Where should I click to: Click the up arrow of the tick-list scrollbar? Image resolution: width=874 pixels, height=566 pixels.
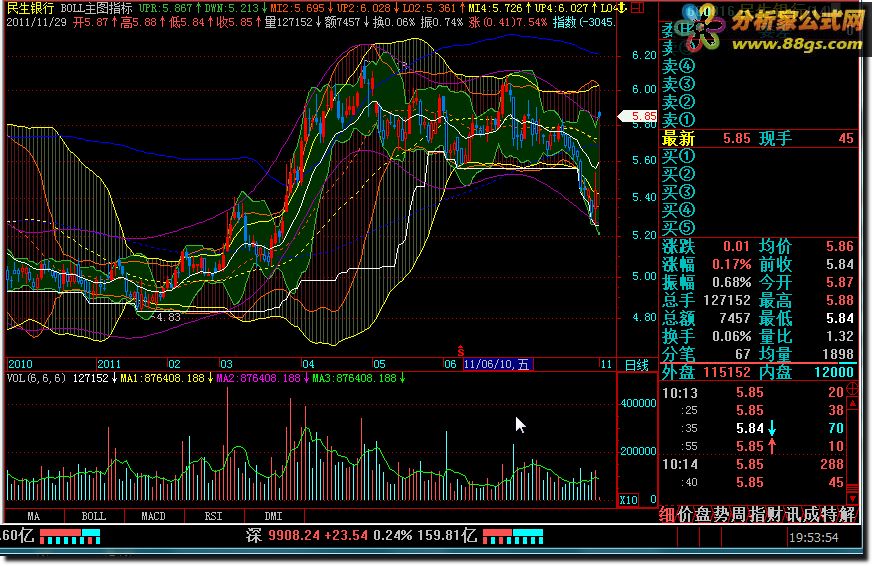click(852, 403)
